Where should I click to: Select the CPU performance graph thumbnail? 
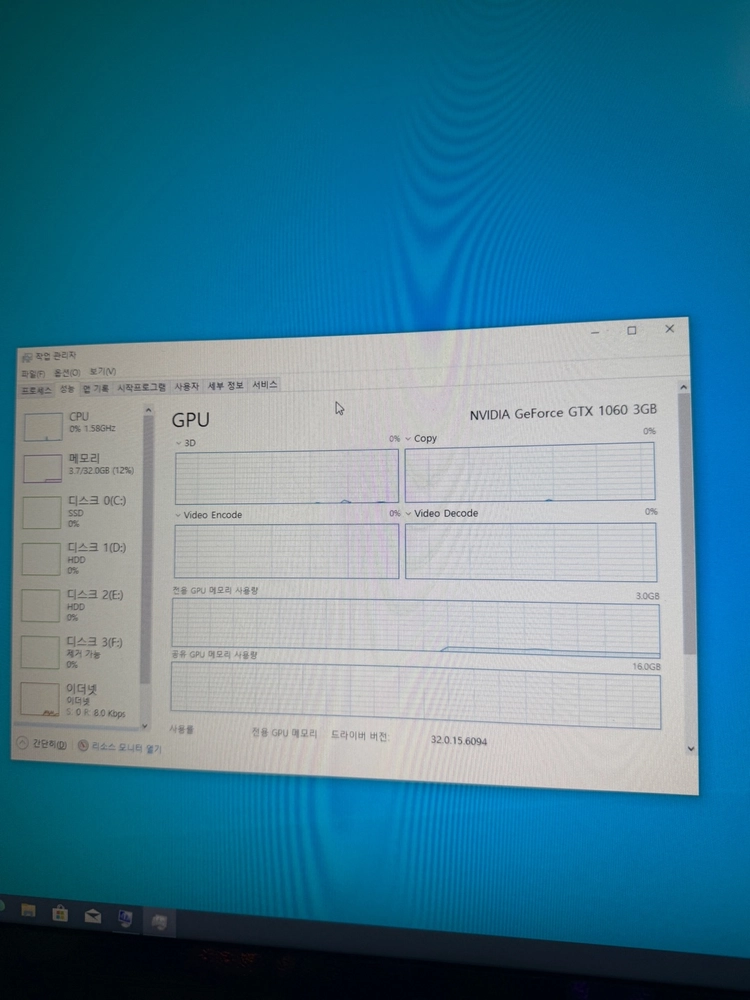43,427
